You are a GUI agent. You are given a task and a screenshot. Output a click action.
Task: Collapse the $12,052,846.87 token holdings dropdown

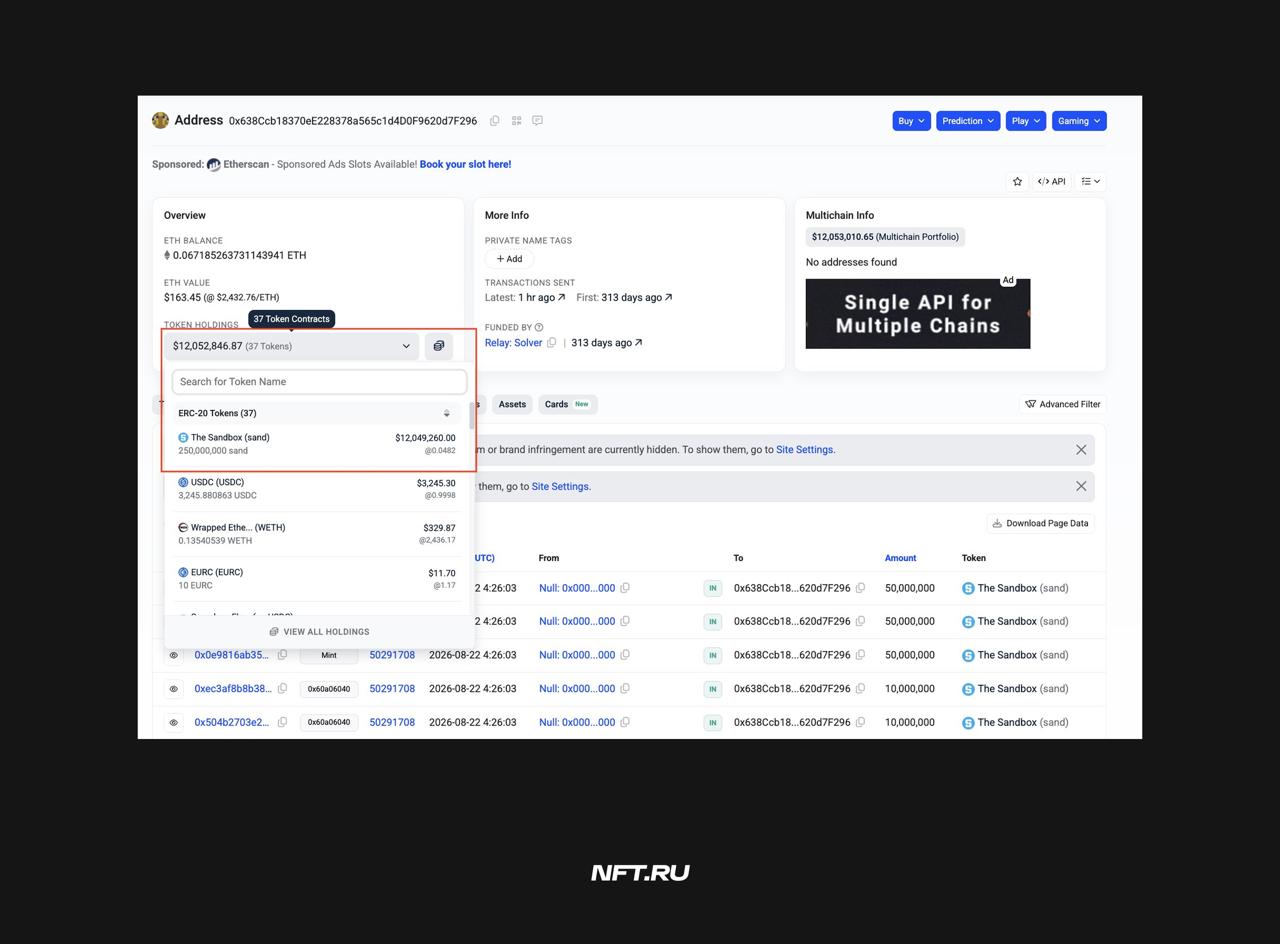291,346
